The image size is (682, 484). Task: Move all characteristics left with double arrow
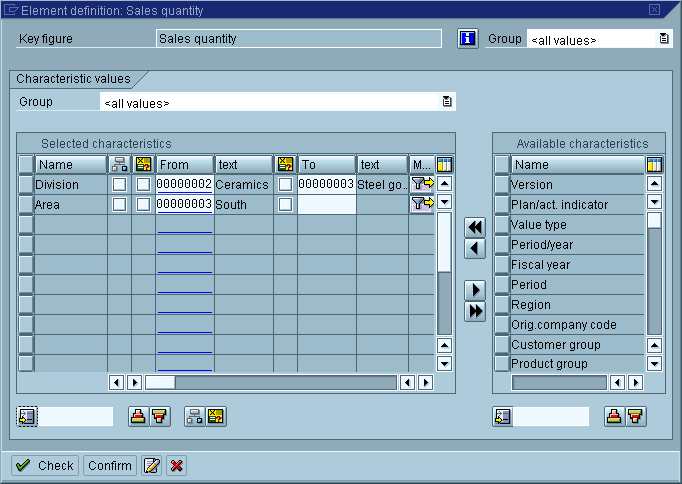tap(475, 227)
